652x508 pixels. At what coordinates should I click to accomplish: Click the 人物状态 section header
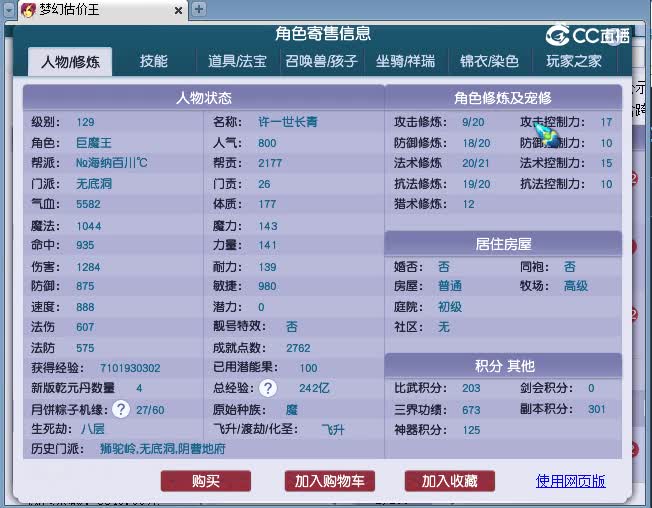[x=204, y=98]
